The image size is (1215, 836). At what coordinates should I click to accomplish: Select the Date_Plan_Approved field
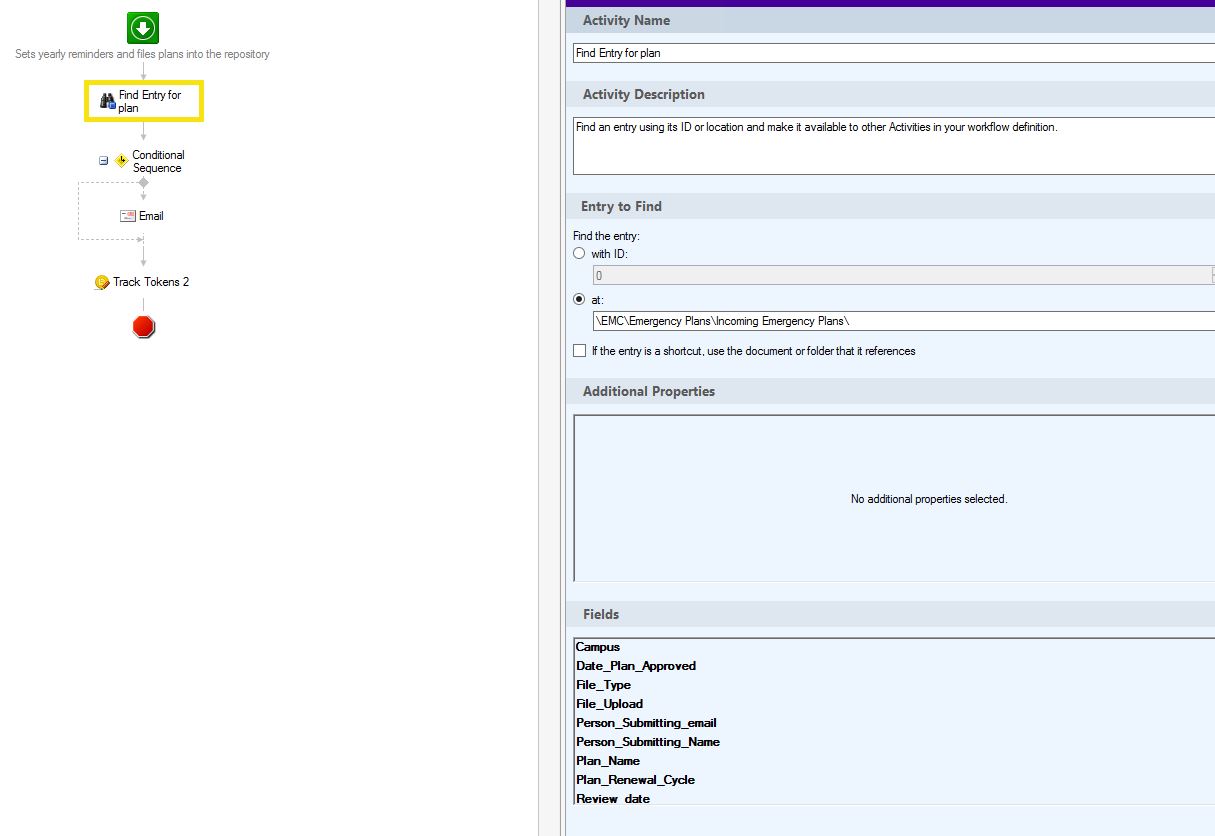coord(636,666)
